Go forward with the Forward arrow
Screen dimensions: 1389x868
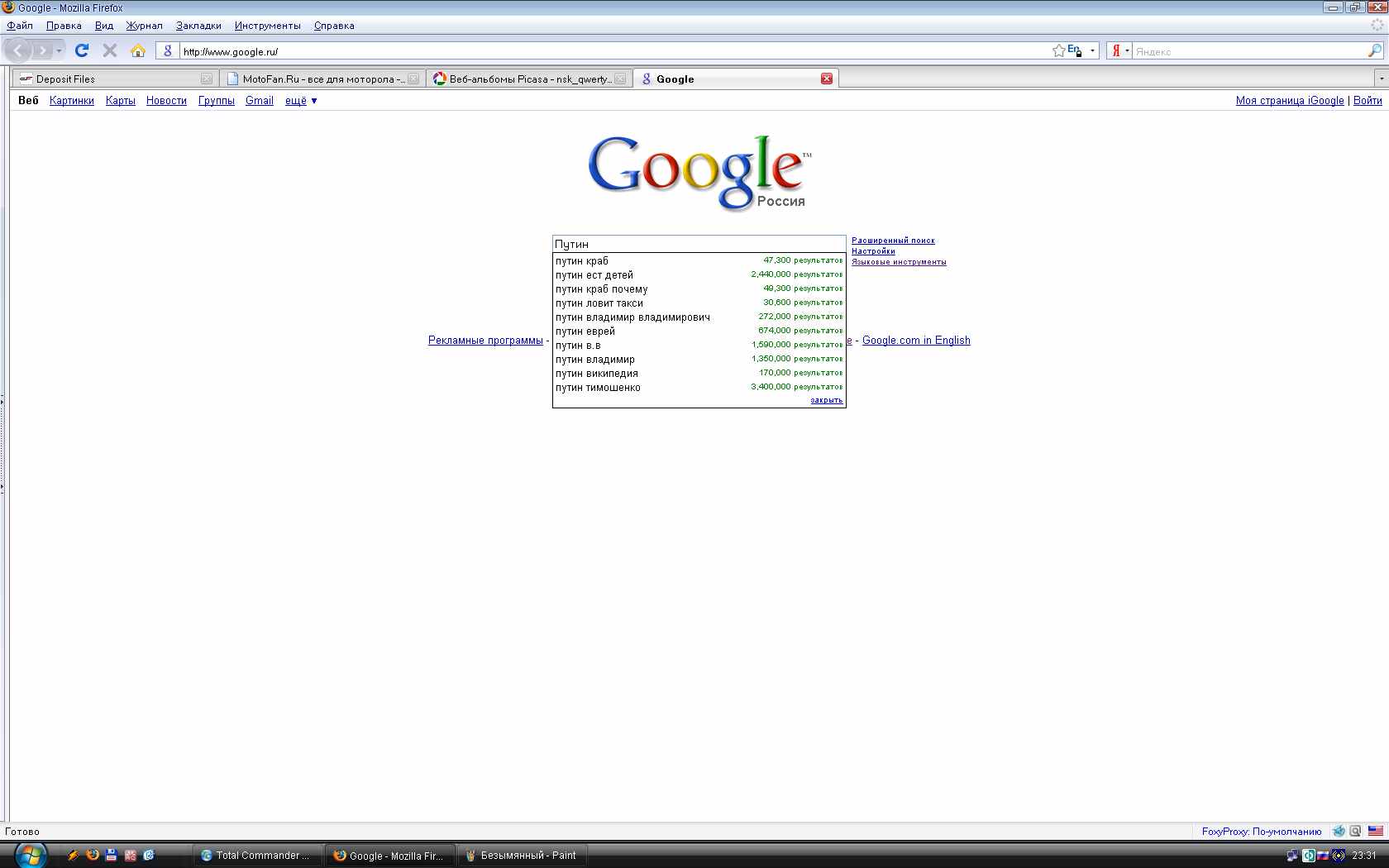pos(42,50)
